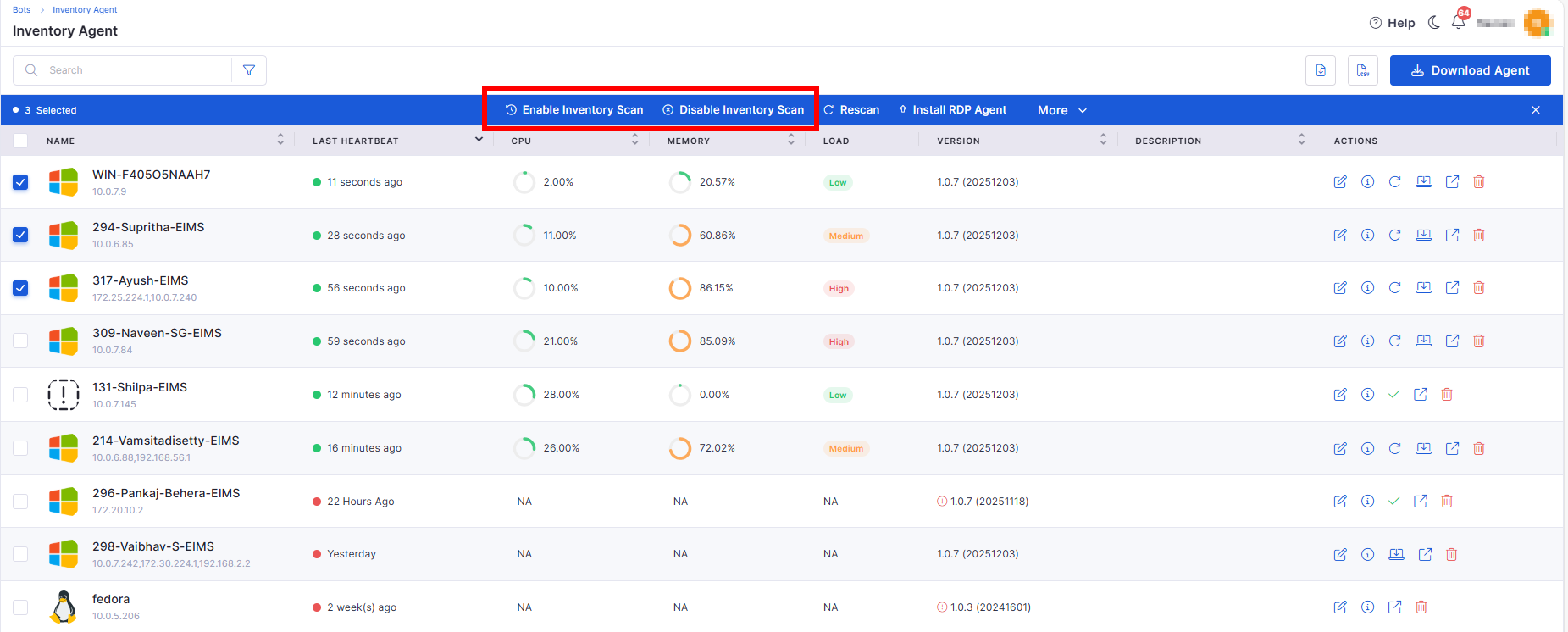Tick the select-all header checkbox
This screenshot has width=1568, height=632.
[x=20, y=141]
